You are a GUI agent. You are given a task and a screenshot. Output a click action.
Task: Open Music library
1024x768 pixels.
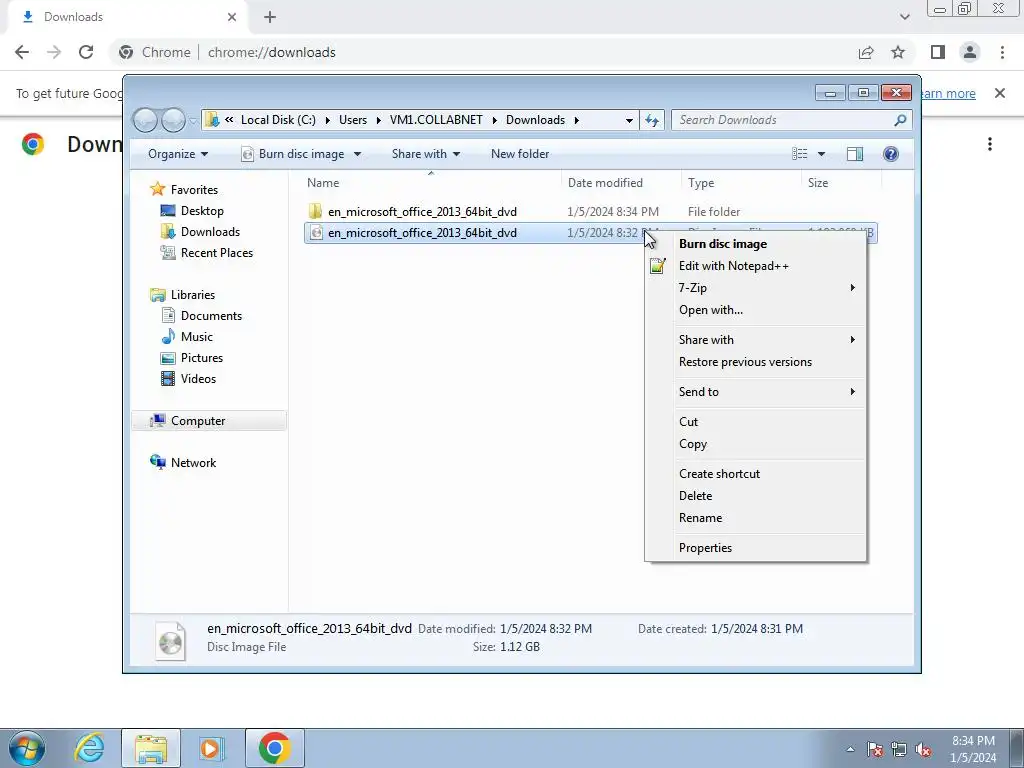coord(197,337)
